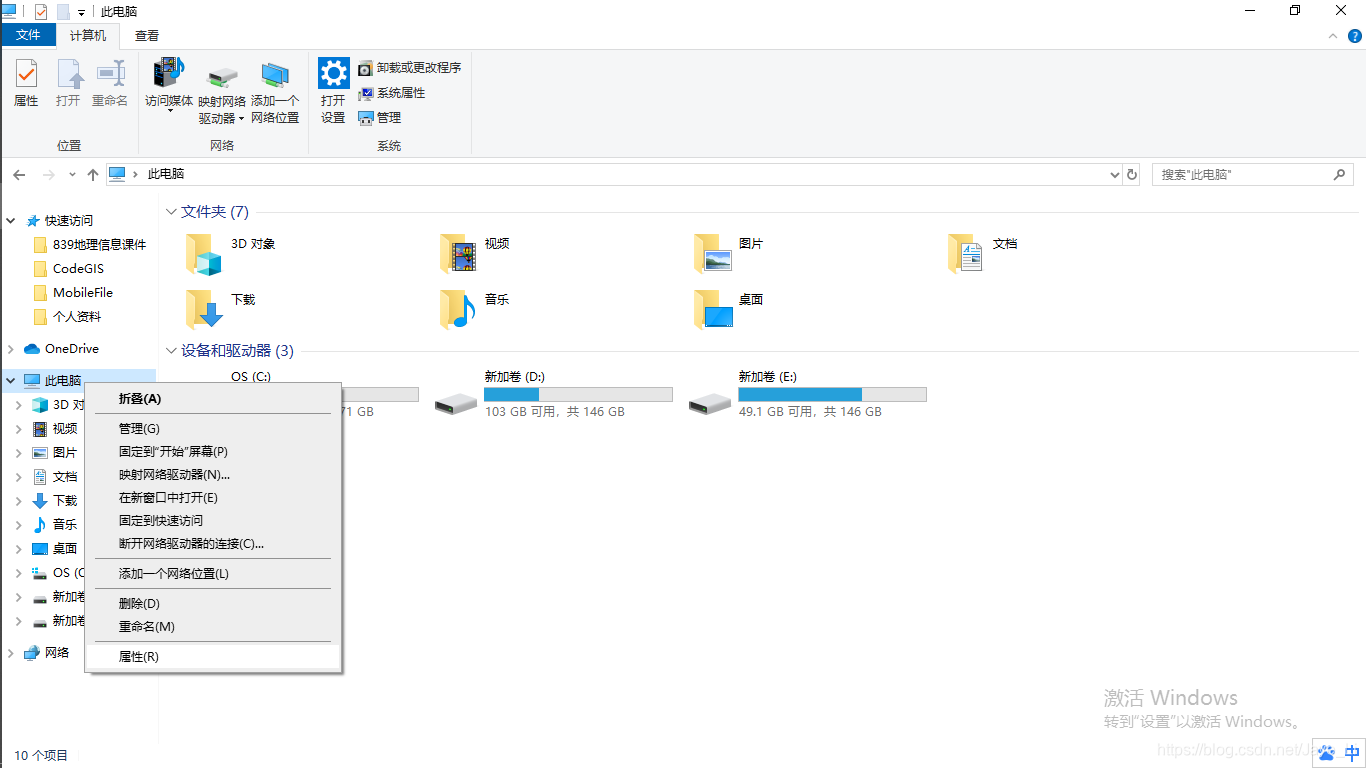The height and width of the screenshot is (768, 1366).
Task: Choose 折叠(A) in context menu
Action: click(x=213, y=399)
